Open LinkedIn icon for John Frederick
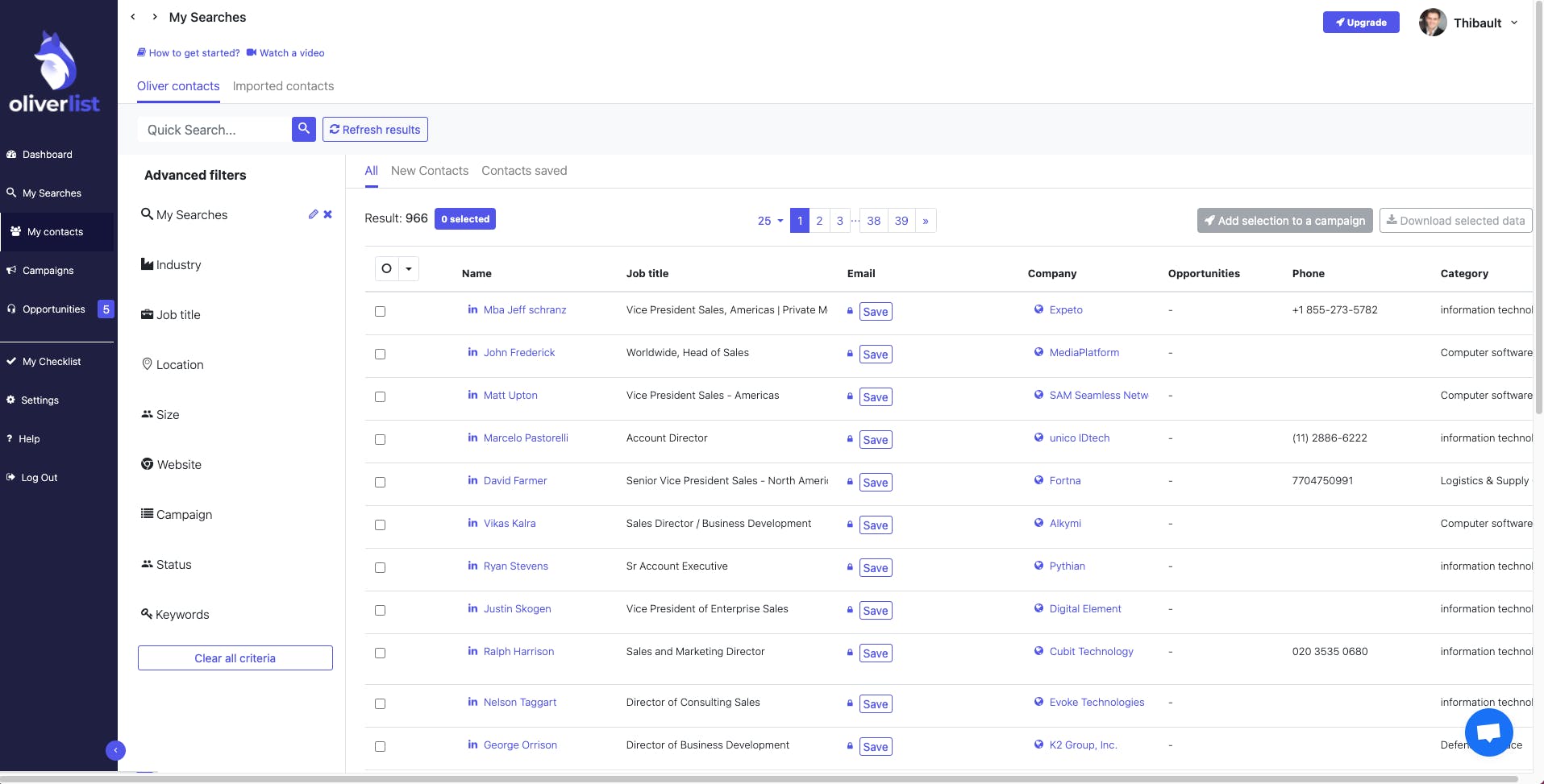Screen dimensions: 1544x784 (x=472, y=352)
